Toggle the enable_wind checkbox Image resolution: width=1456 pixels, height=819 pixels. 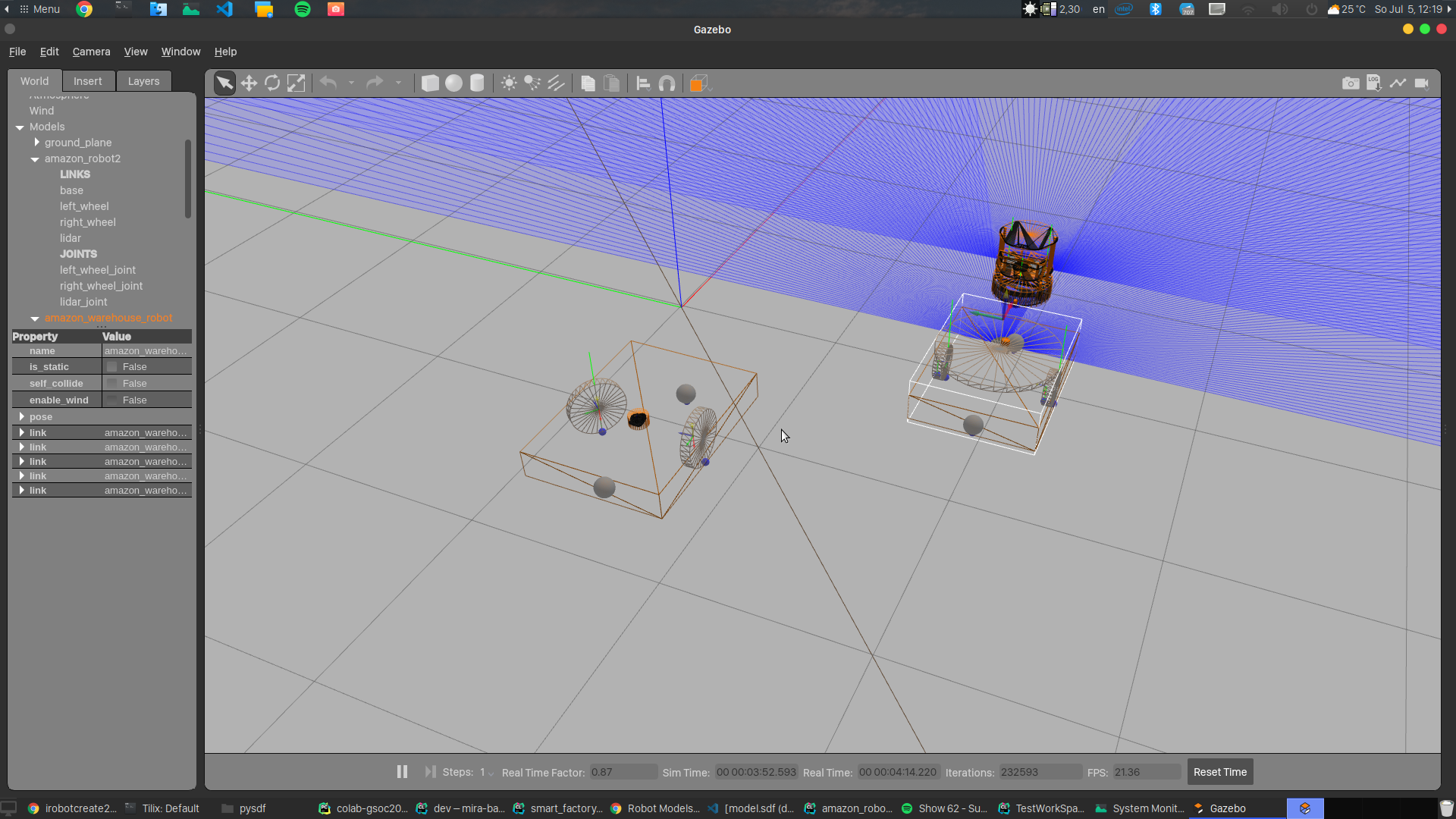click(x=112, y=400)
